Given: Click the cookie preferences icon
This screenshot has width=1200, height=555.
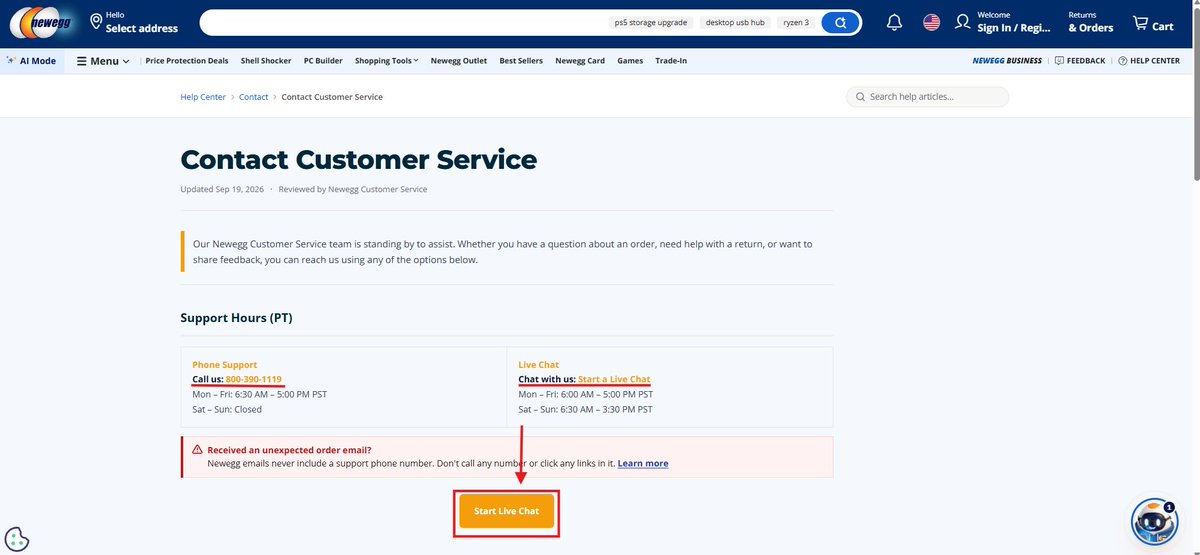Looking at the screenshot, I should click(x=16, y=539).
